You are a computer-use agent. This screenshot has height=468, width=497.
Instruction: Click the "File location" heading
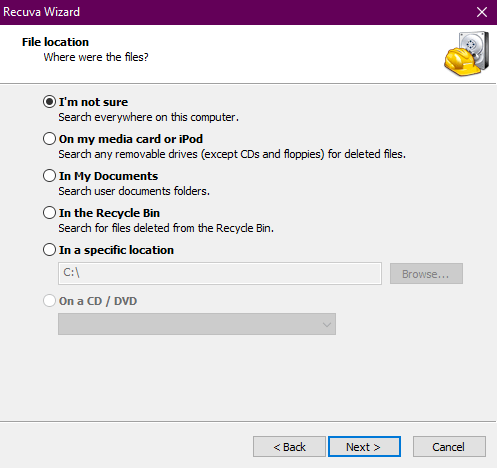point(55,42)
